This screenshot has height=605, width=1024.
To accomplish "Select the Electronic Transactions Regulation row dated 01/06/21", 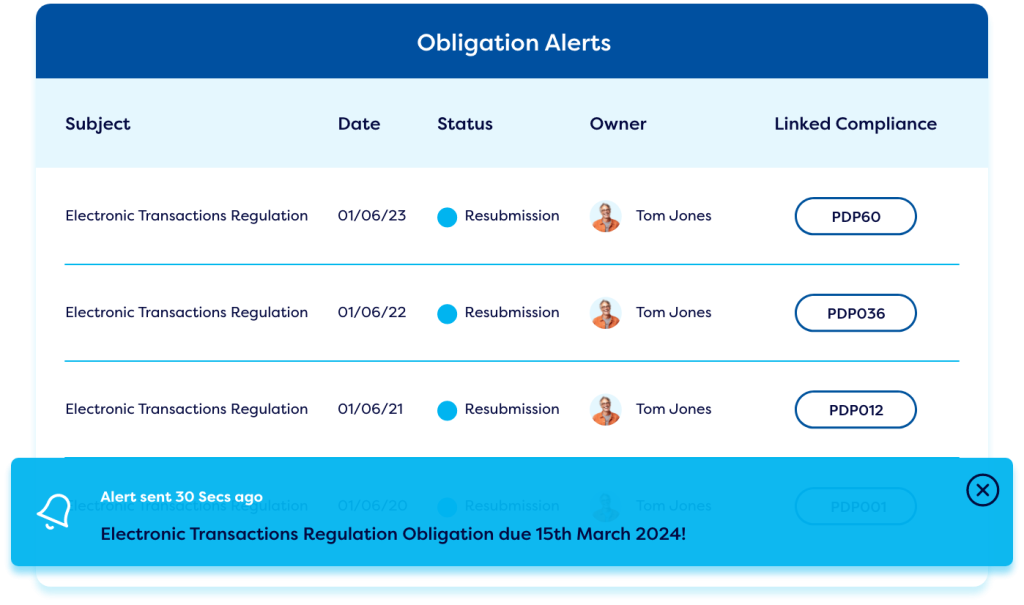I will pyautogui.click(x=186, y=409).
